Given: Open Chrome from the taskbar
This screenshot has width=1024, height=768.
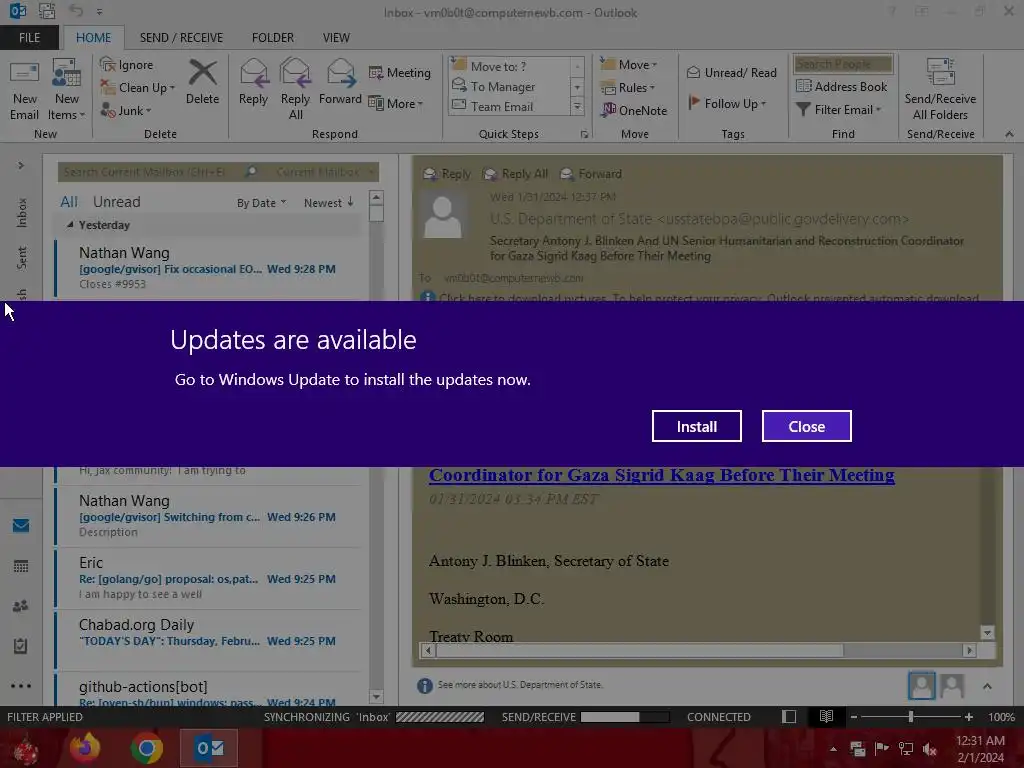Looking at the screenshot, I should [x=147, y=748].
